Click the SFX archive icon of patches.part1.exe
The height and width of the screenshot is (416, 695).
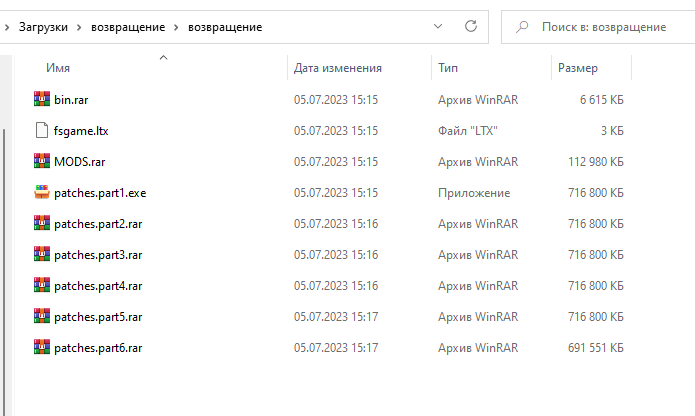click(x=42, y=192)
